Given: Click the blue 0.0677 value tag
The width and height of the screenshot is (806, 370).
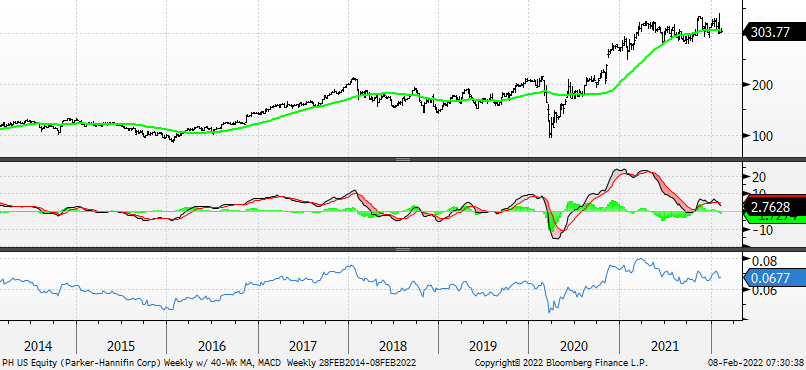Looking at the screenshot, I should click(x=774, y=278).
